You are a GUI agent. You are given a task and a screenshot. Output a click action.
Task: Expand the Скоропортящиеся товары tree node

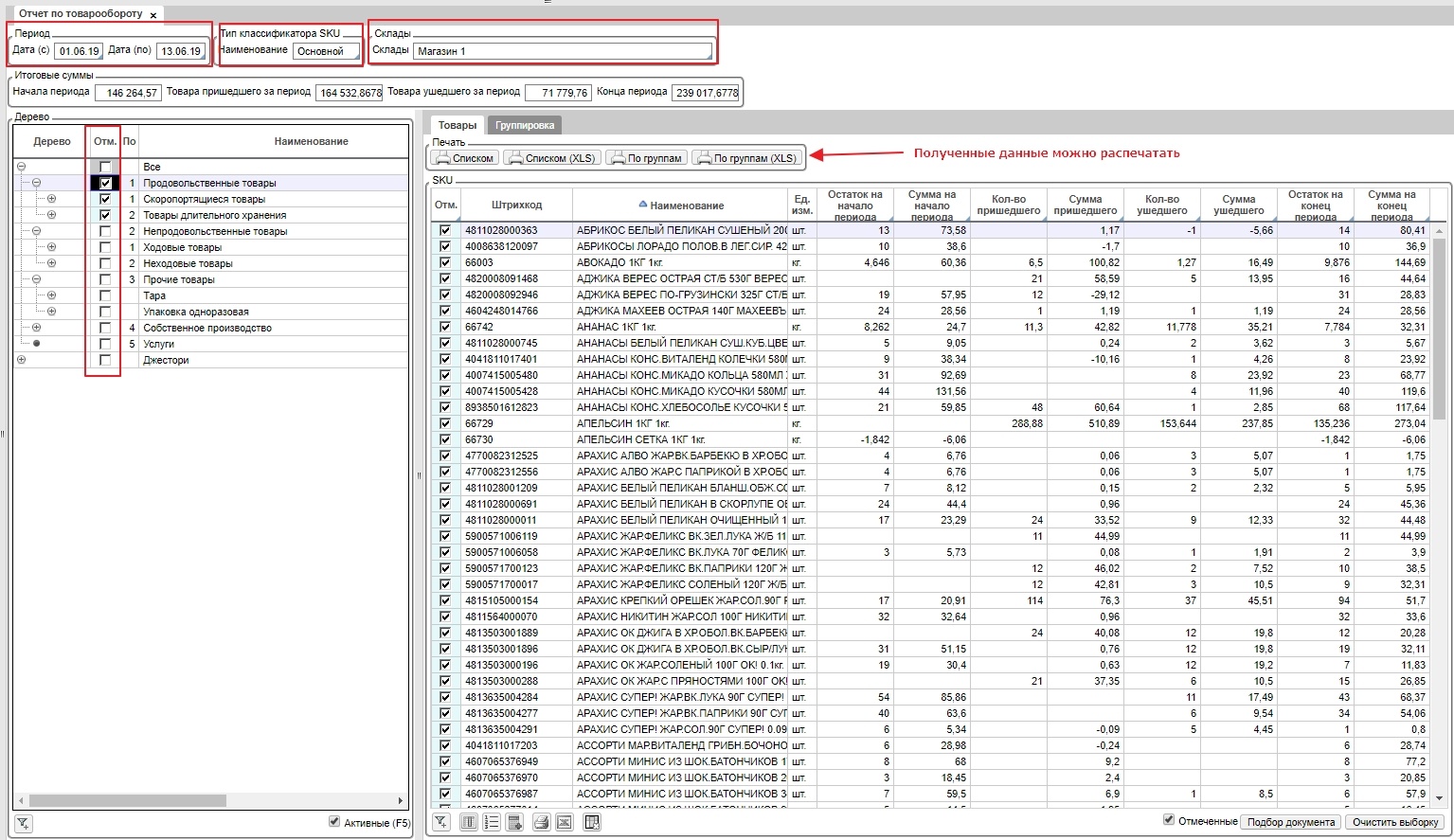click(x=51, y=199)
